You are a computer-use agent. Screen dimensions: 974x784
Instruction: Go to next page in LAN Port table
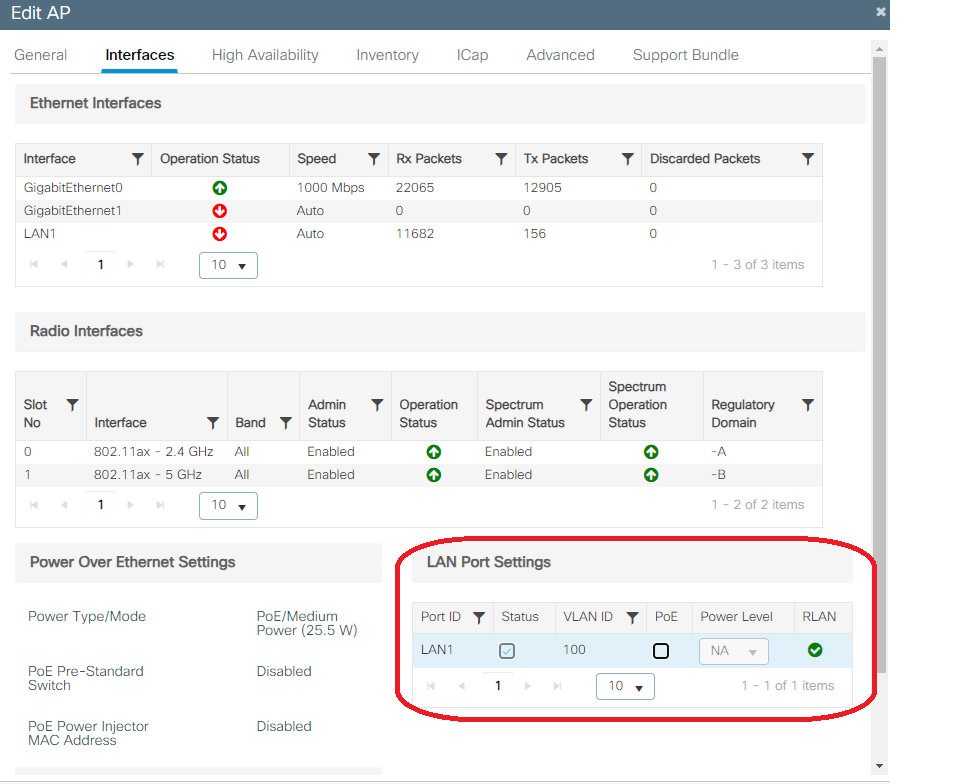pos(527,686)
